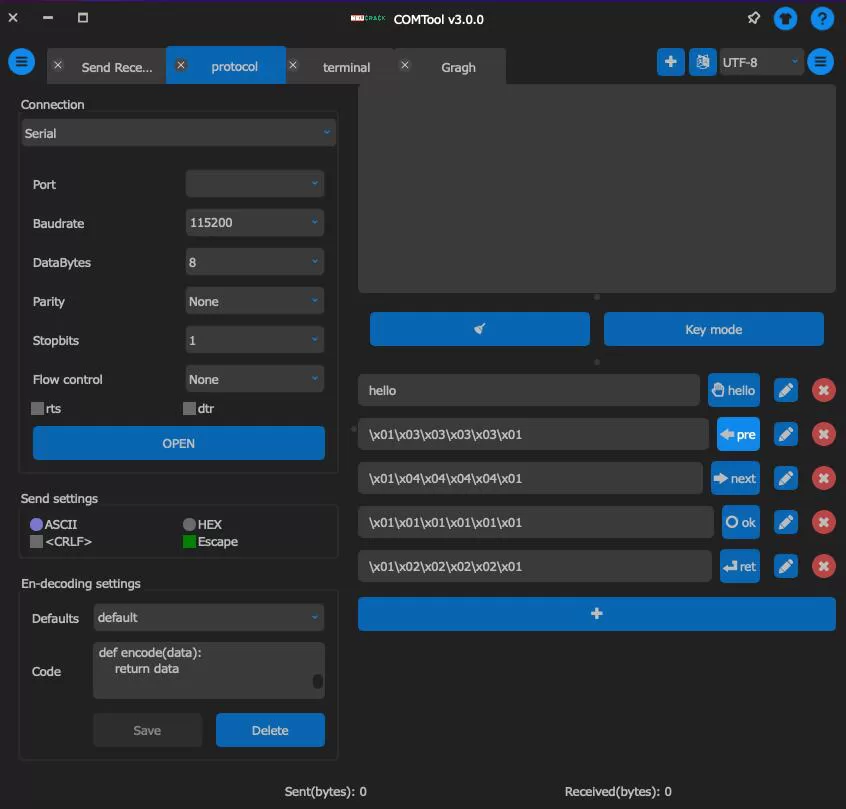Delete the pre command with its red X

[823, 434]
